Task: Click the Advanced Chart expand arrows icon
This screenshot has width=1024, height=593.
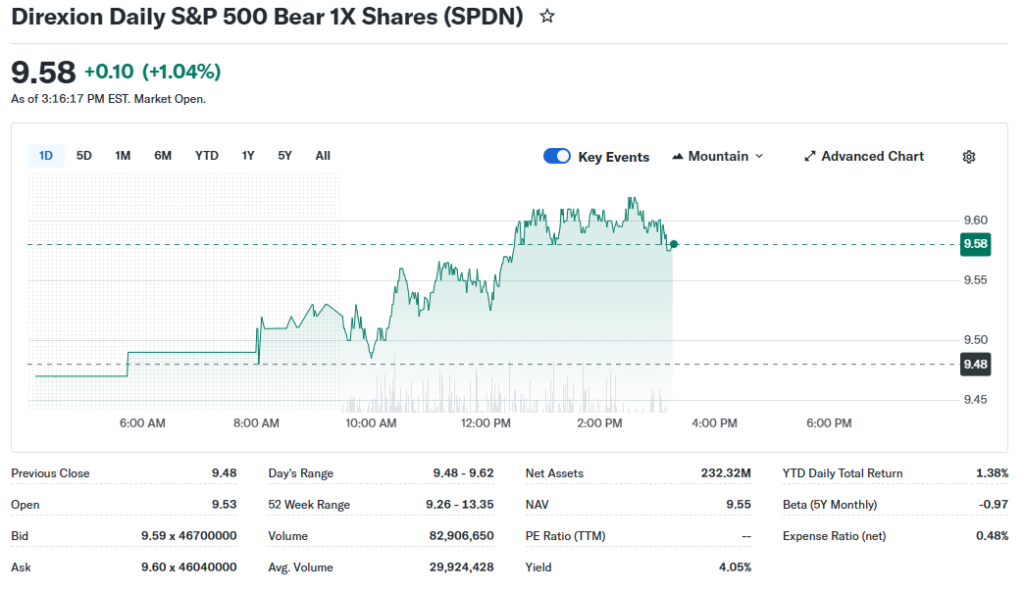Action: [810, 157]
